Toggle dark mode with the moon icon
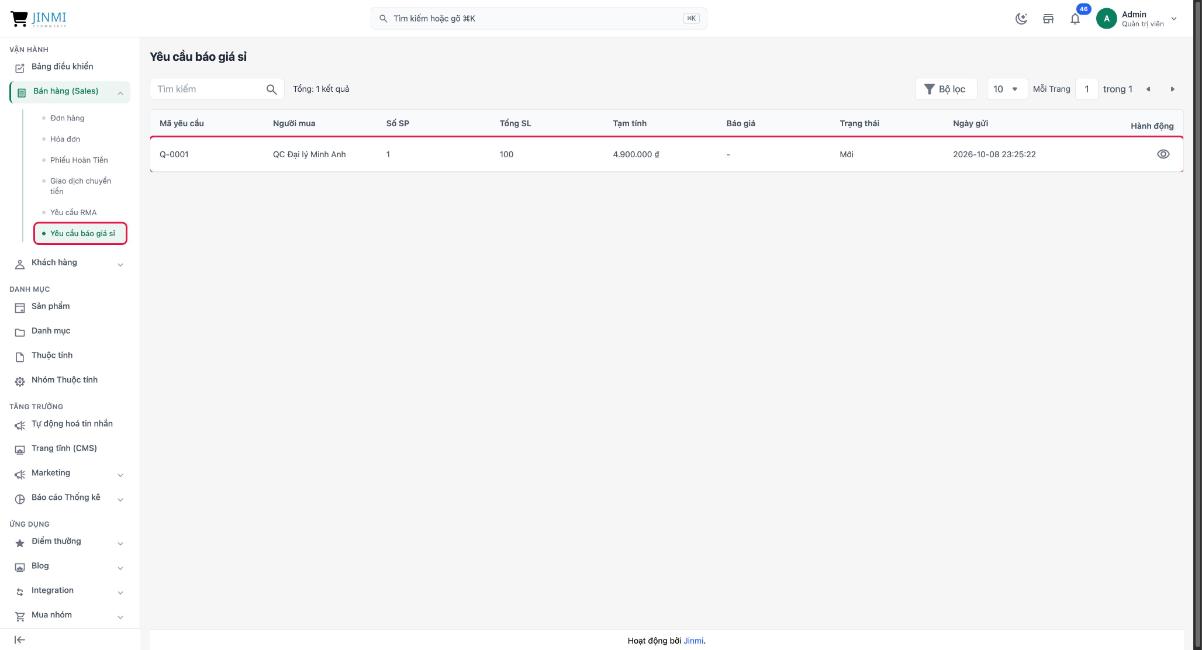The image size is (1202, 650). [1022, 18]
